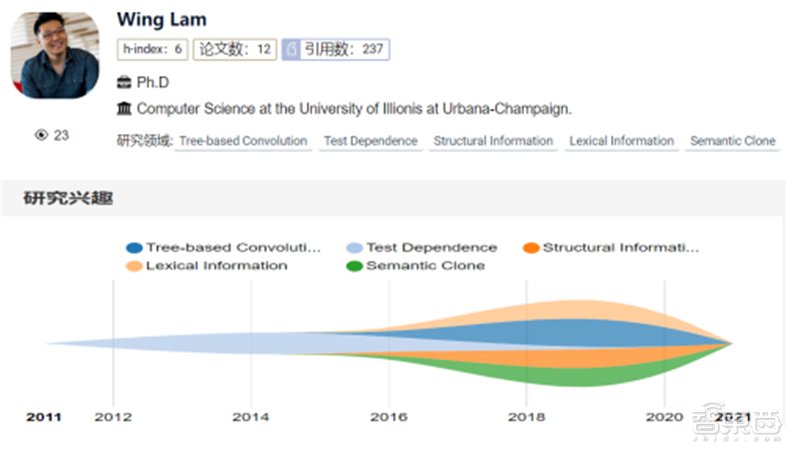Screen dimensions: 800x459
Task: Open Wing Lam's profile photo
Action: point(55,56)
